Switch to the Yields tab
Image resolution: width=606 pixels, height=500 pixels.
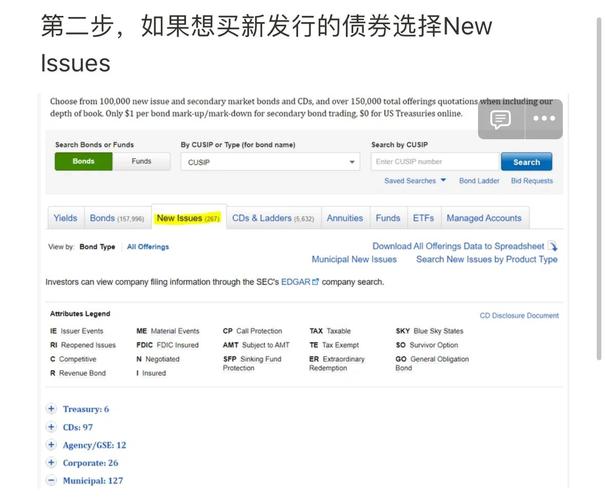65,218
